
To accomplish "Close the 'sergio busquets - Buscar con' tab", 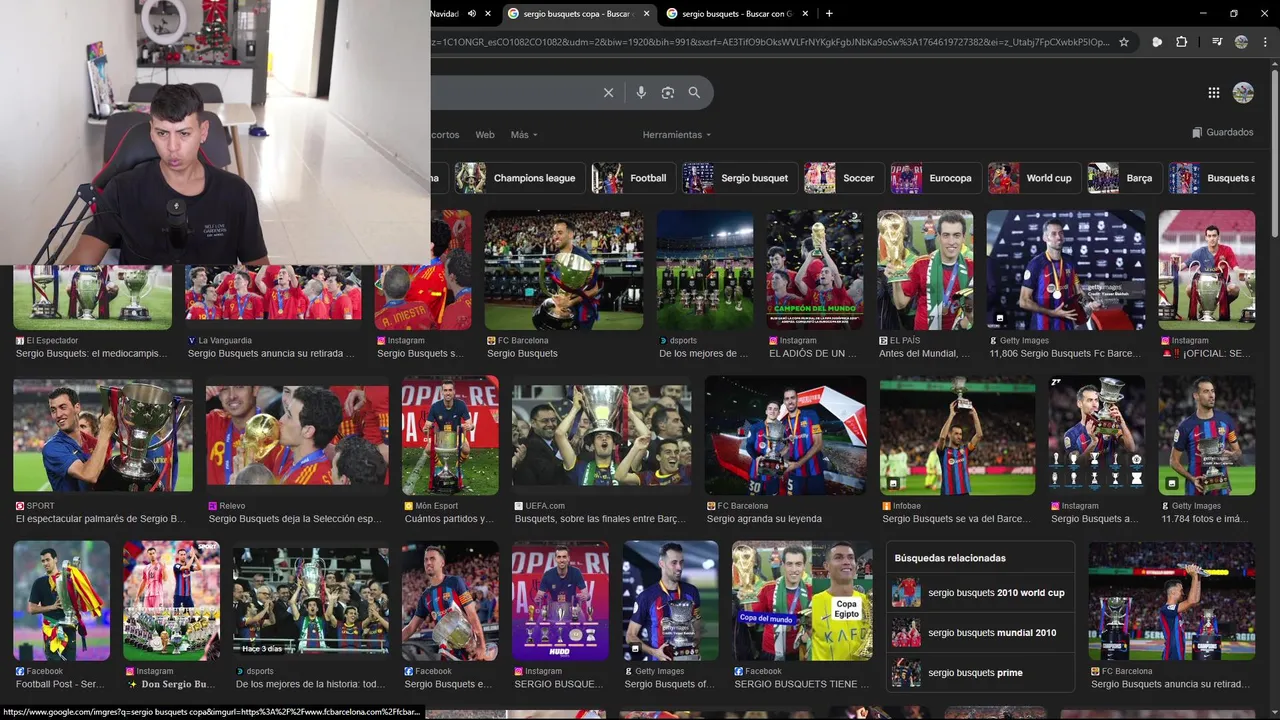I will (x=807, y=14).
